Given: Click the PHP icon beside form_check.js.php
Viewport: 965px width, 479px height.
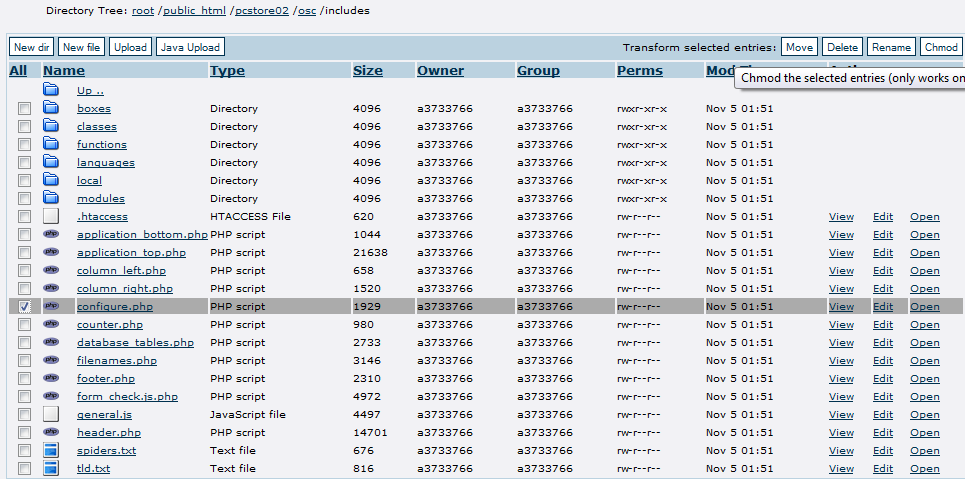Looking at the screenshot, I should 51,396.
